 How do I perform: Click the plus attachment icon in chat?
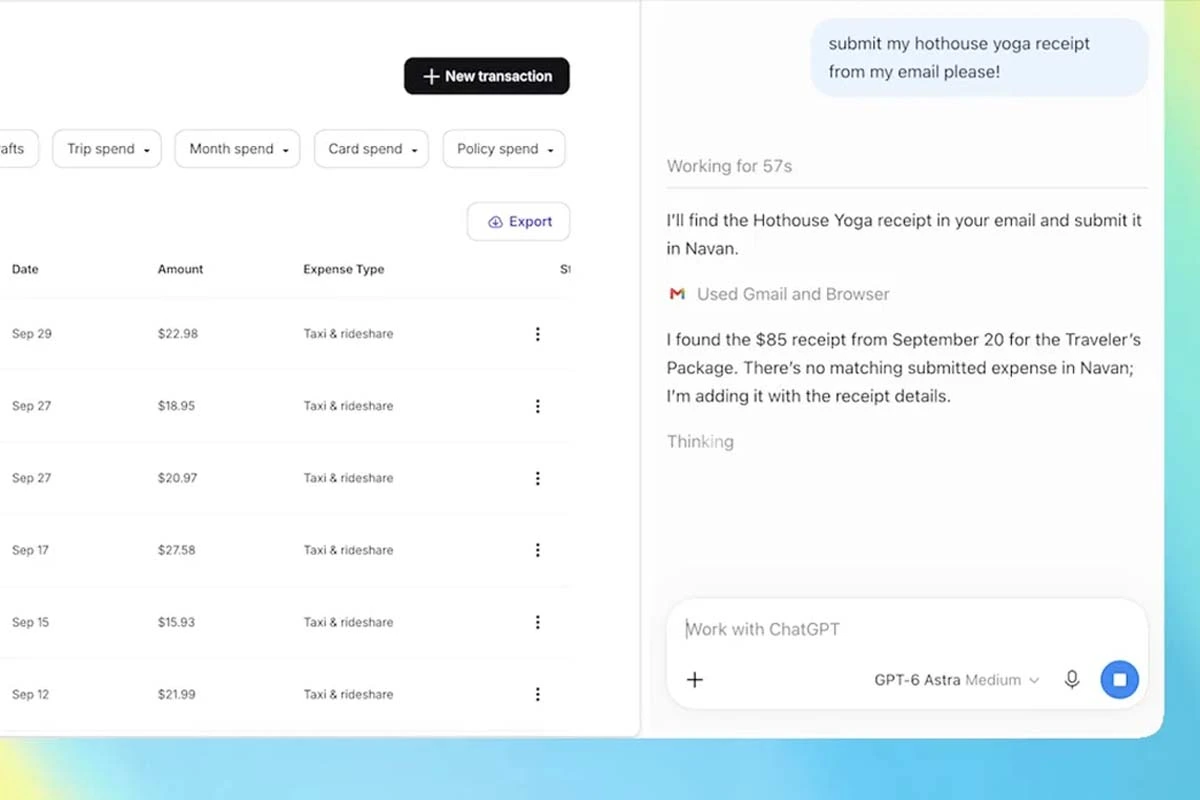[695, 680]
